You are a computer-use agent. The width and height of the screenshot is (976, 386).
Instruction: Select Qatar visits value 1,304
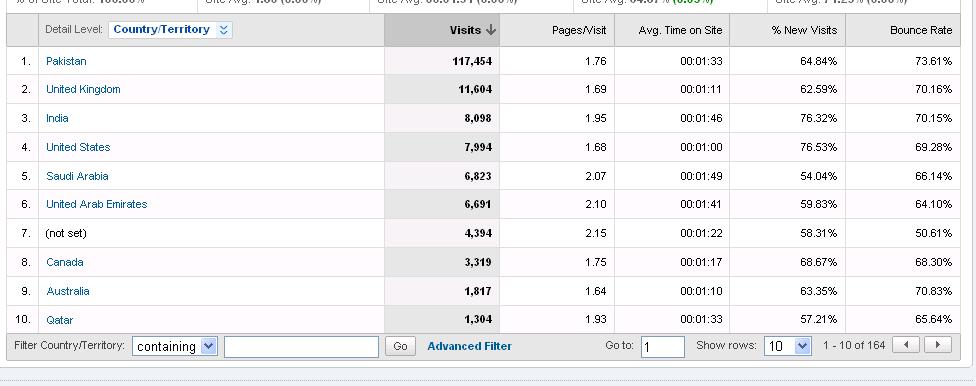point(478,319)
